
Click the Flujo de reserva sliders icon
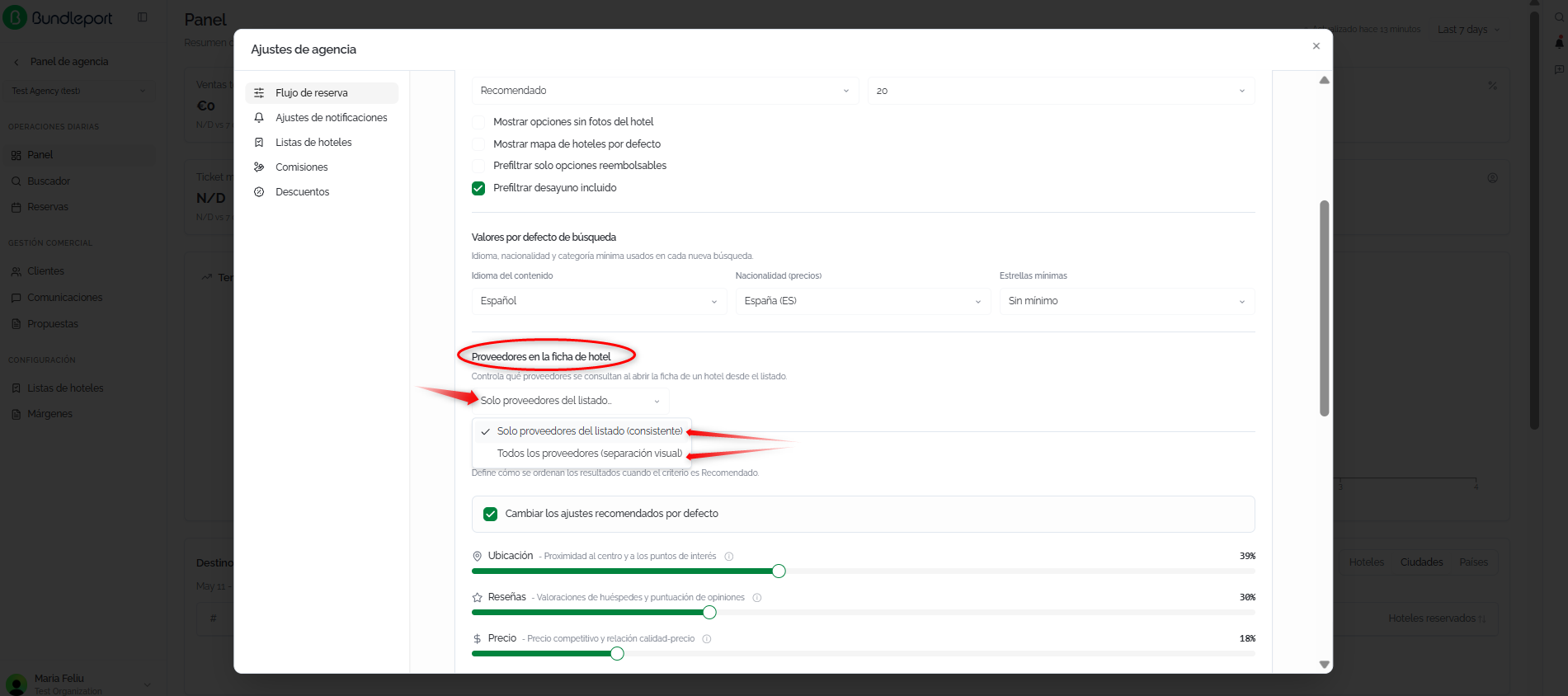click(259, 93)
